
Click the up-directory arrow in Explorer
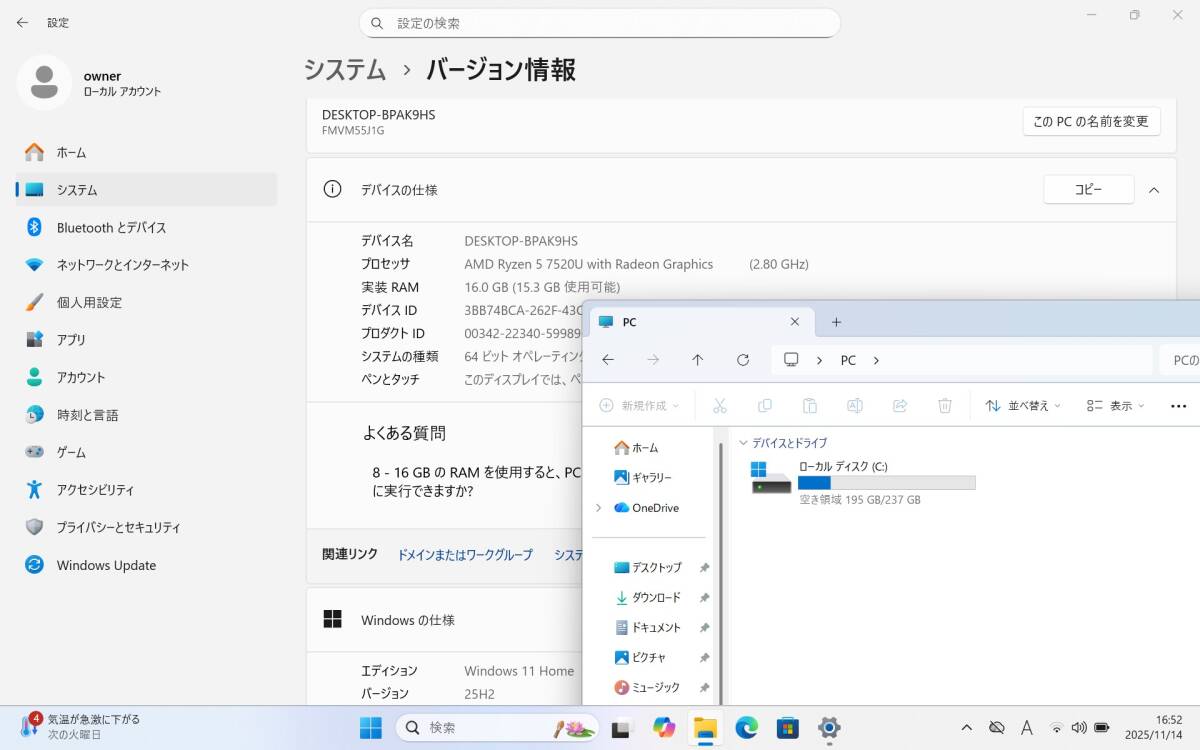click(698, 360)
